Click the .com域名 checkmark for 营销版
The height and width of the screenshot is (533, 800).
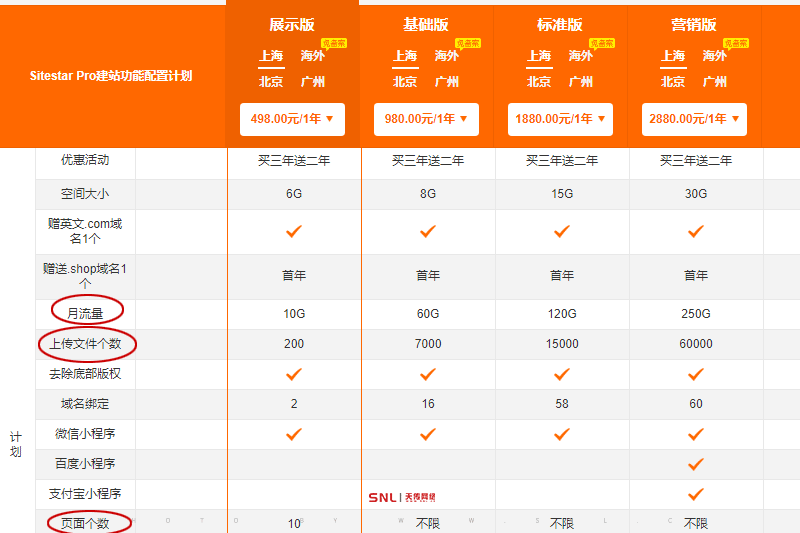point(696,232)
